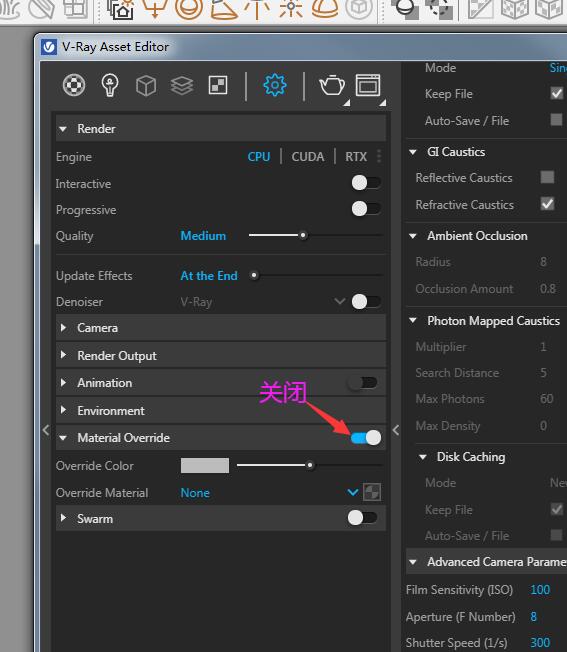Expand the Environment section
This screenshot has height=652, width=567.
(x=63, y=410)
